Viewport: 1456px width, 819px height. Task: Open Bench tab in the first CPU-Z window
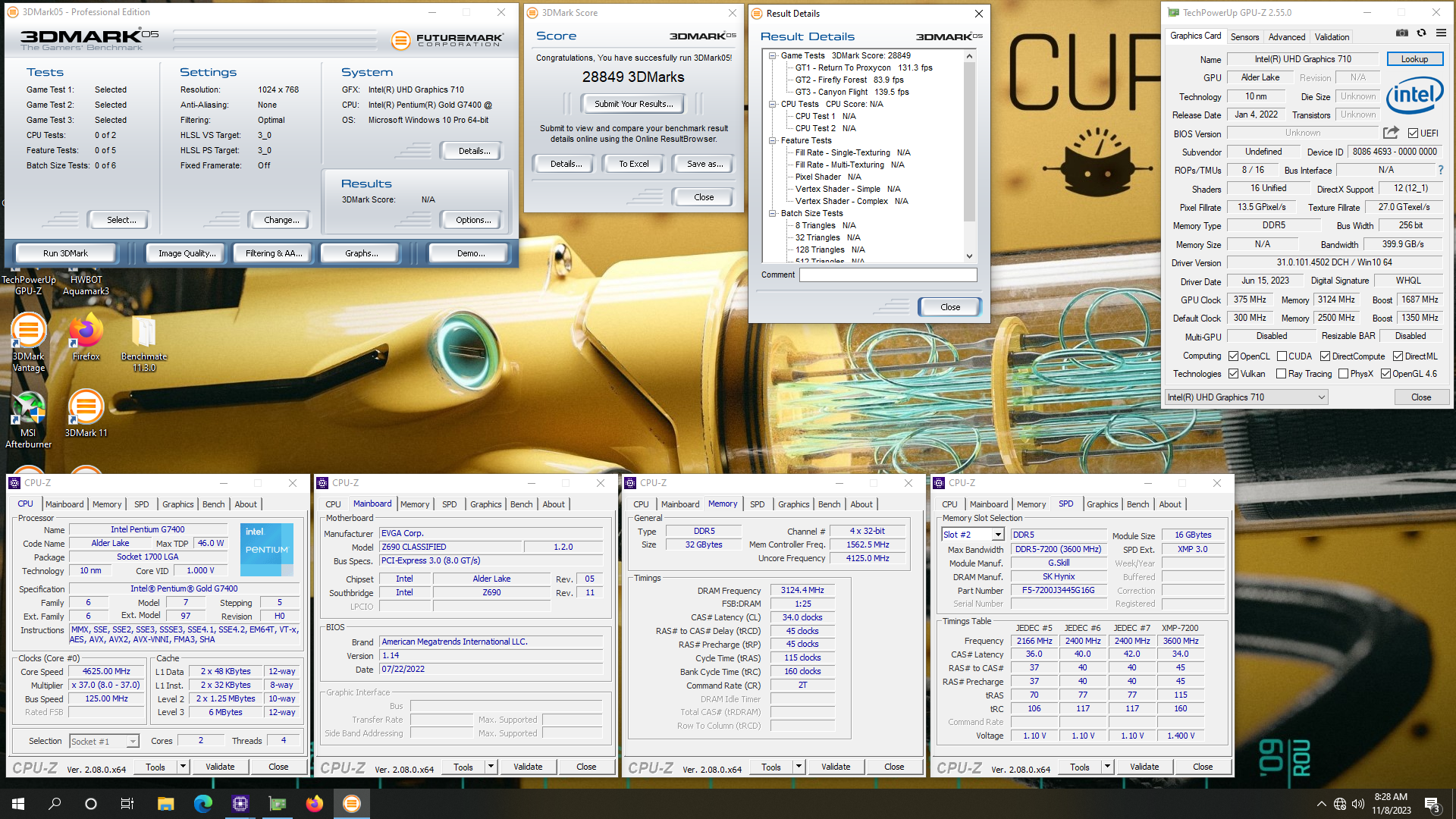pyautogui.click(x=214, y=504)
